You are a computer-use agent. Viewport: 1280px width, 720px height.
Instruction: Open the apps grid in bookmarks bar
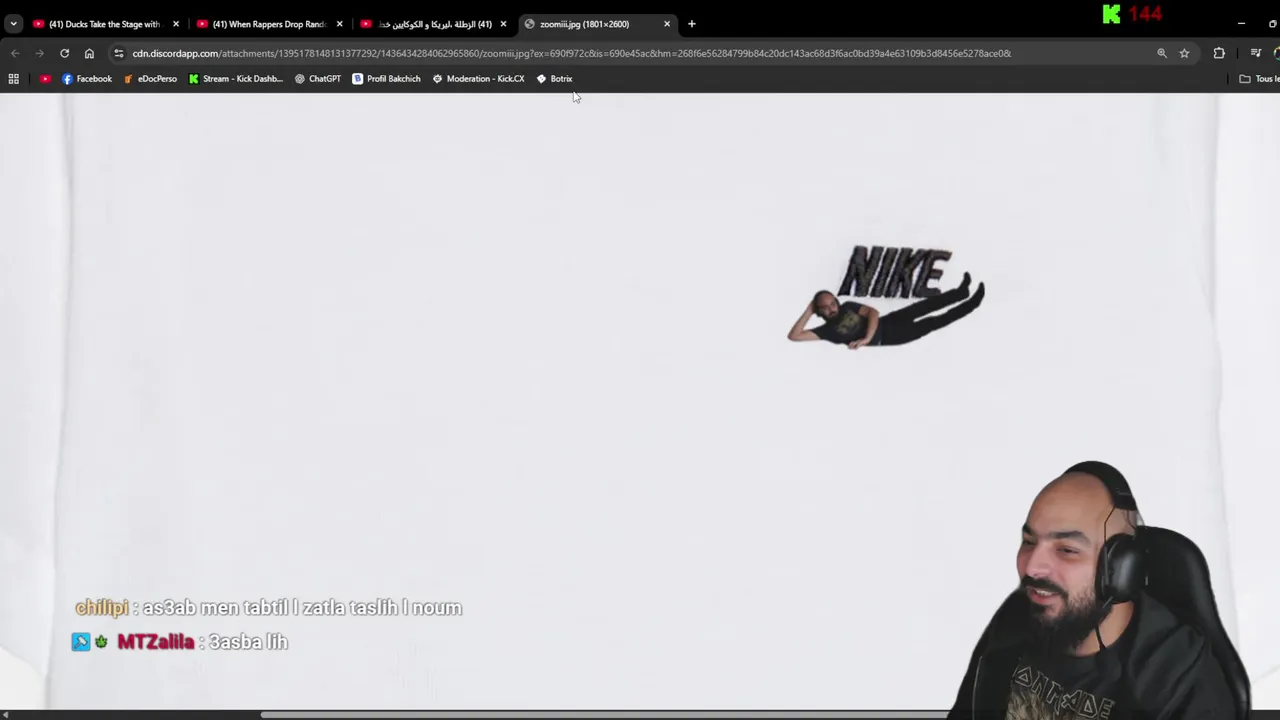(14, 78)
